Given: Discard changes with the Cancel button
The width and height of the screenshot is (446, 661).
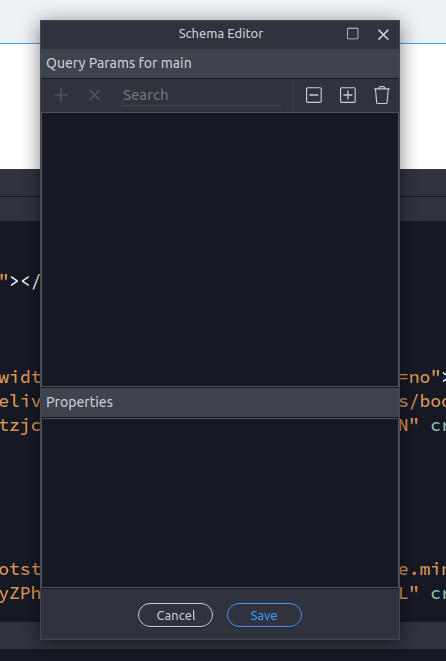Looking at the screenshot, I should click(175, 615).
